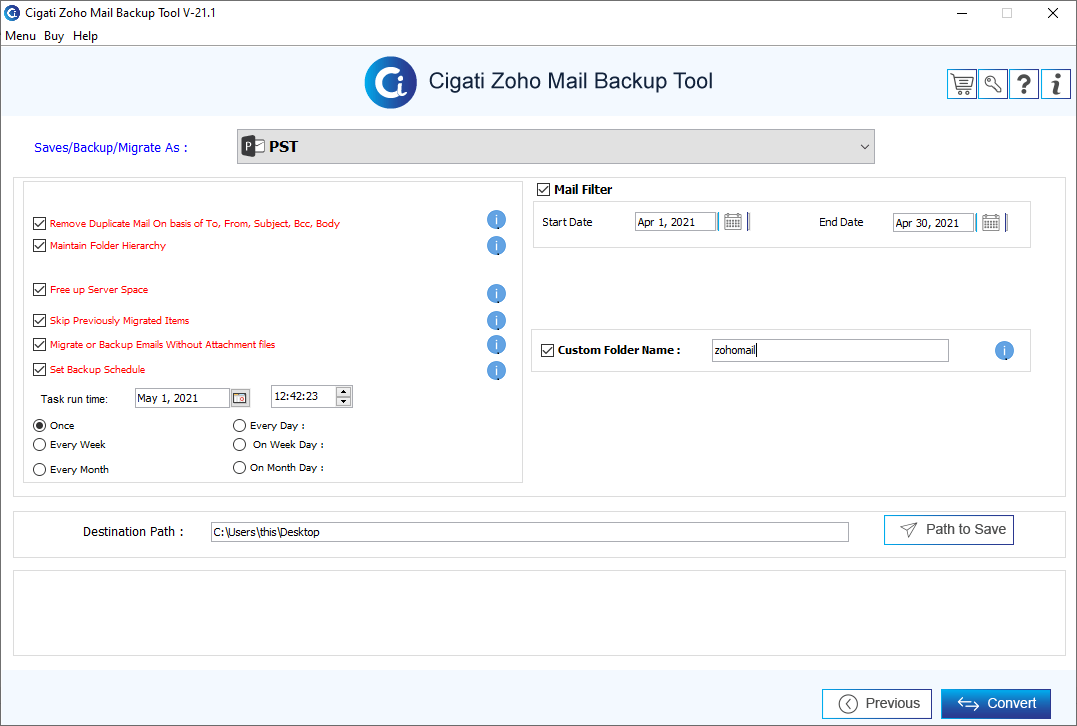Toggle Free up Server Space checkbox
This screenshot has height=726, width=1077.
(x=39, y=289)
